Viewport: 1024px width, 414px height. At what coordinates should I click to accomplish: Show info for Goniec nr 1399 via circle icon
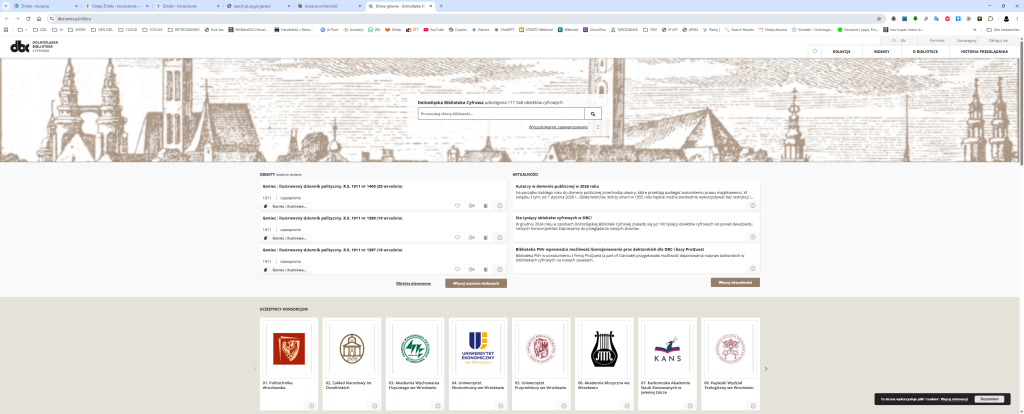coord(500,238)
